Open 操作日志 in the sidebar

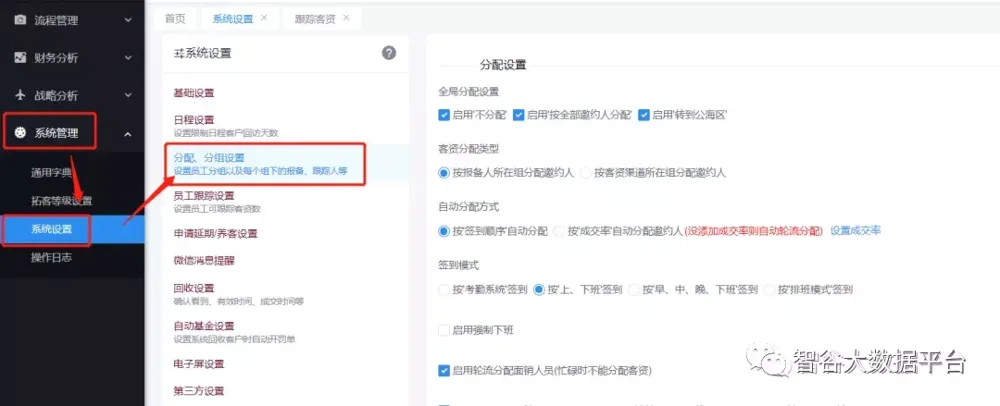coord(51,258)
